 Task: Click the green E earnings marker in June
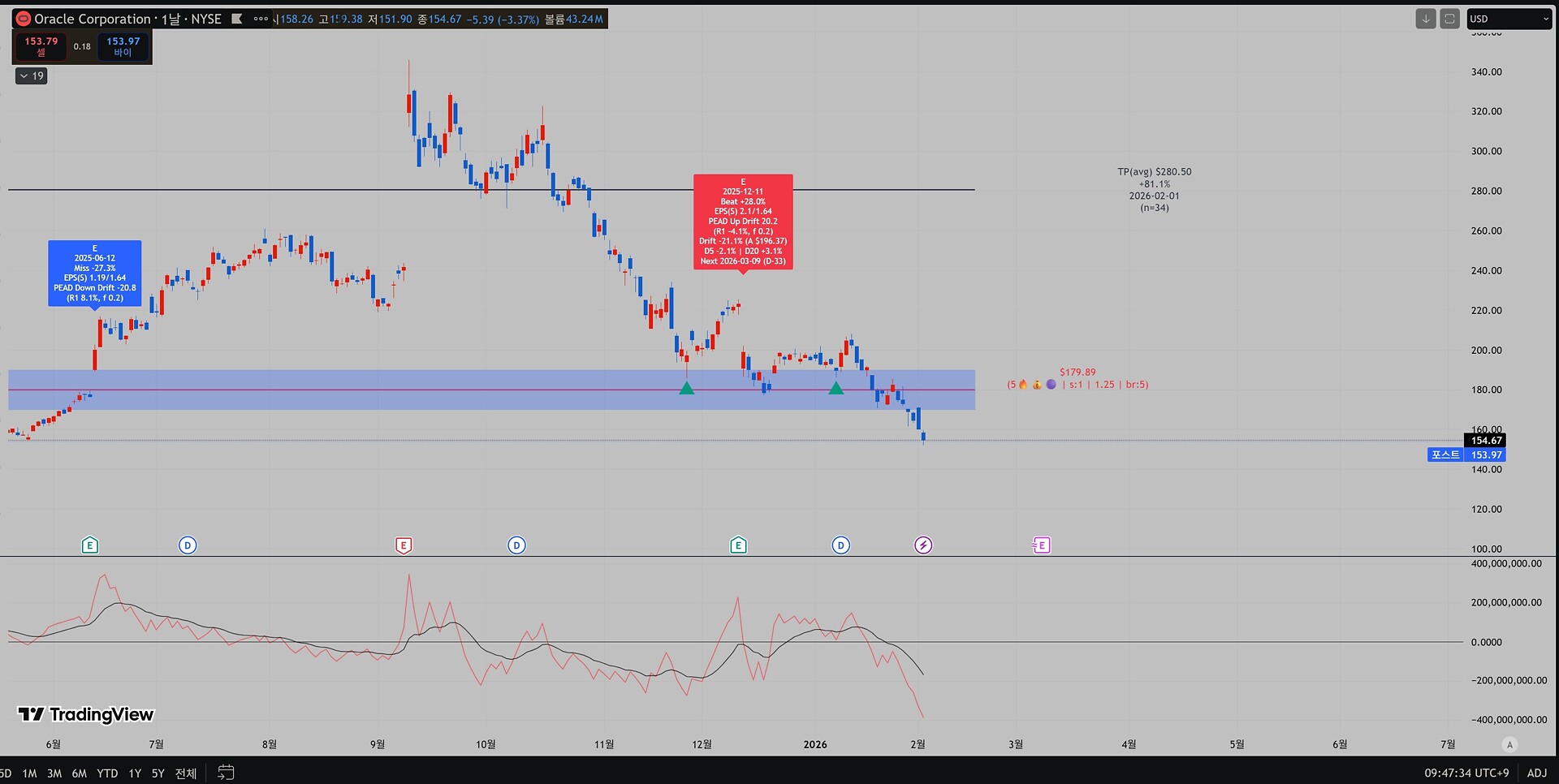90,545
